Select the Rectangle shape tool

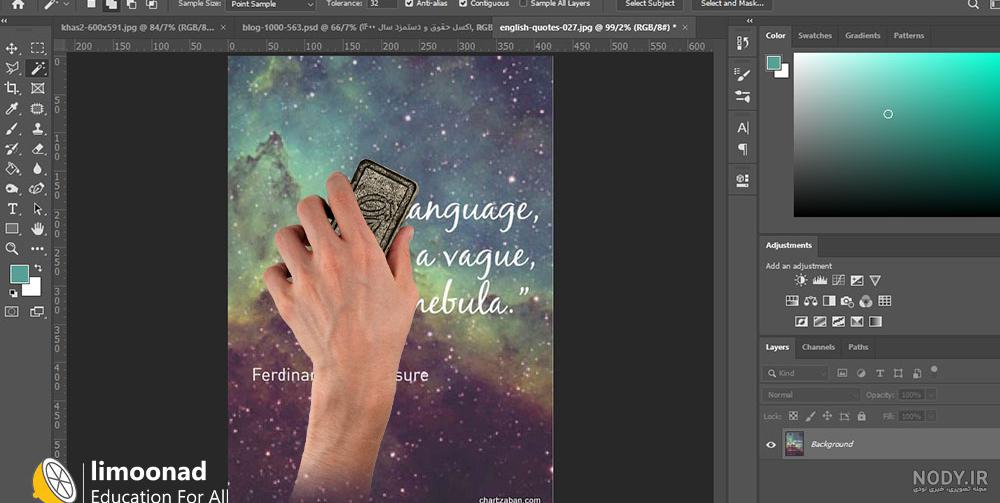tap(11, 228)
